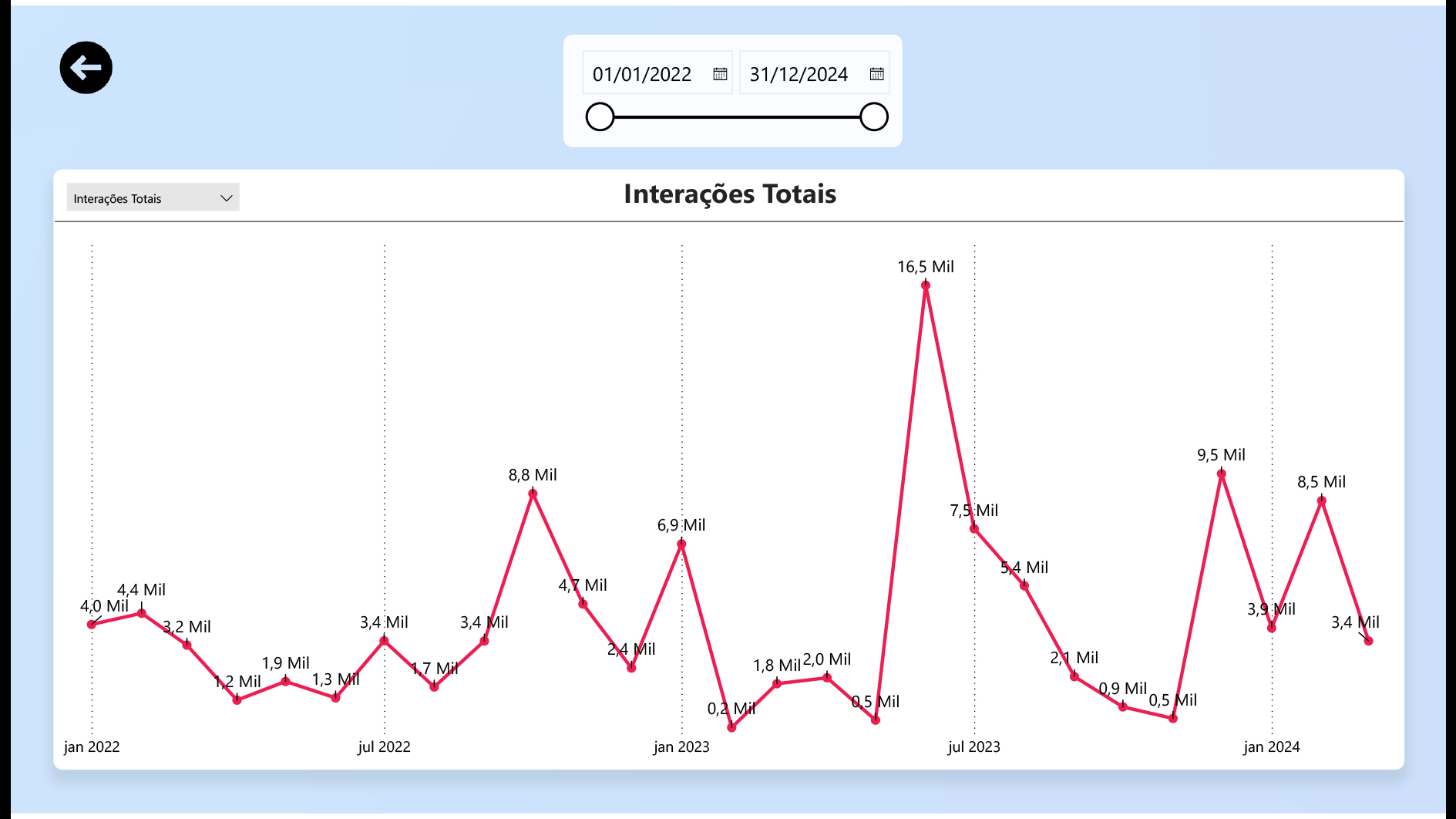Select the 3,2 Mil data point
1456x819 pixels.
pos(187,645)
